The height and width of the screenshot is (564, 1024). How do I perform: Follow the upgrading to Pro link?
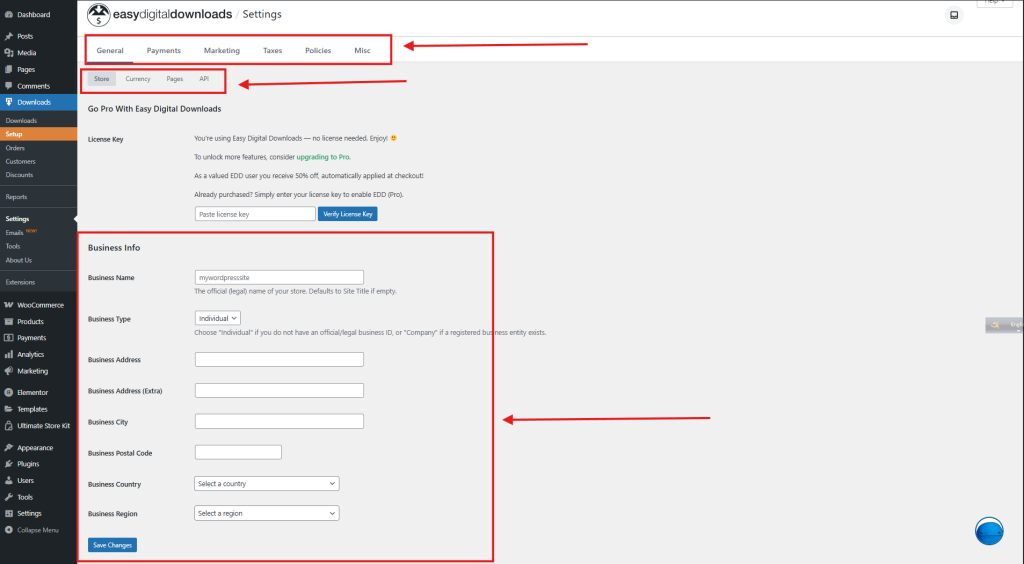[x=323, y=157]
